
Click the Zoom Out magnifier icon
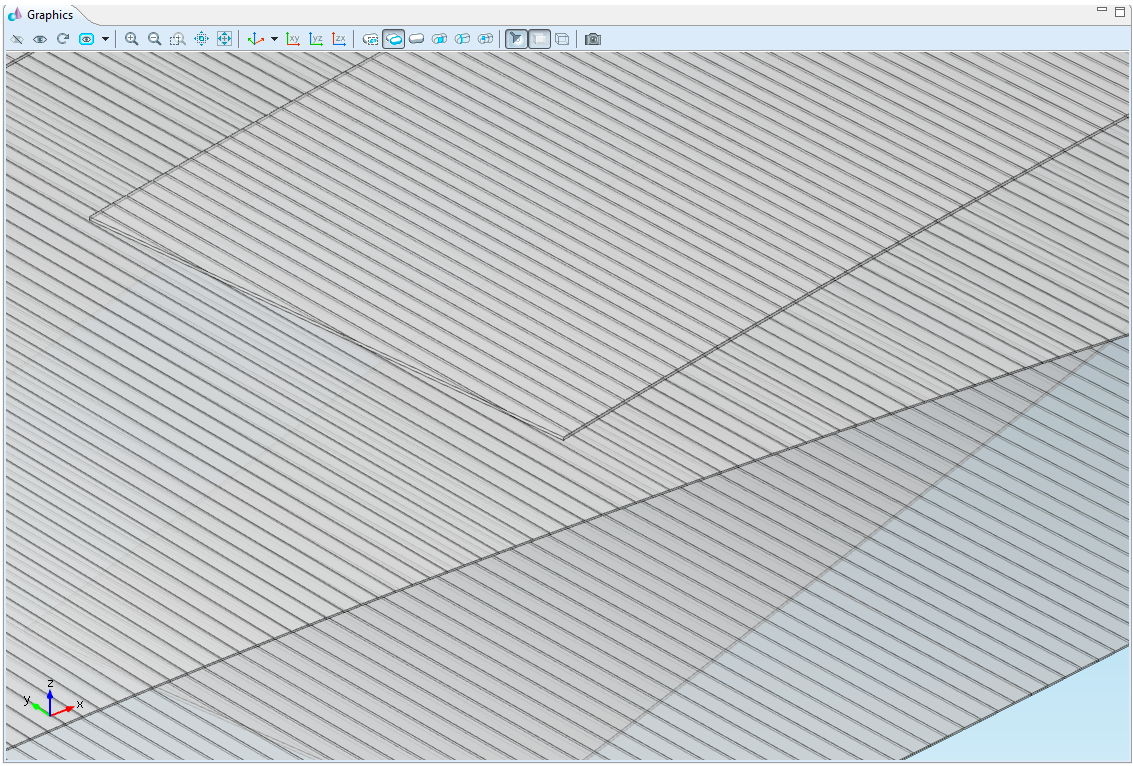154,39
